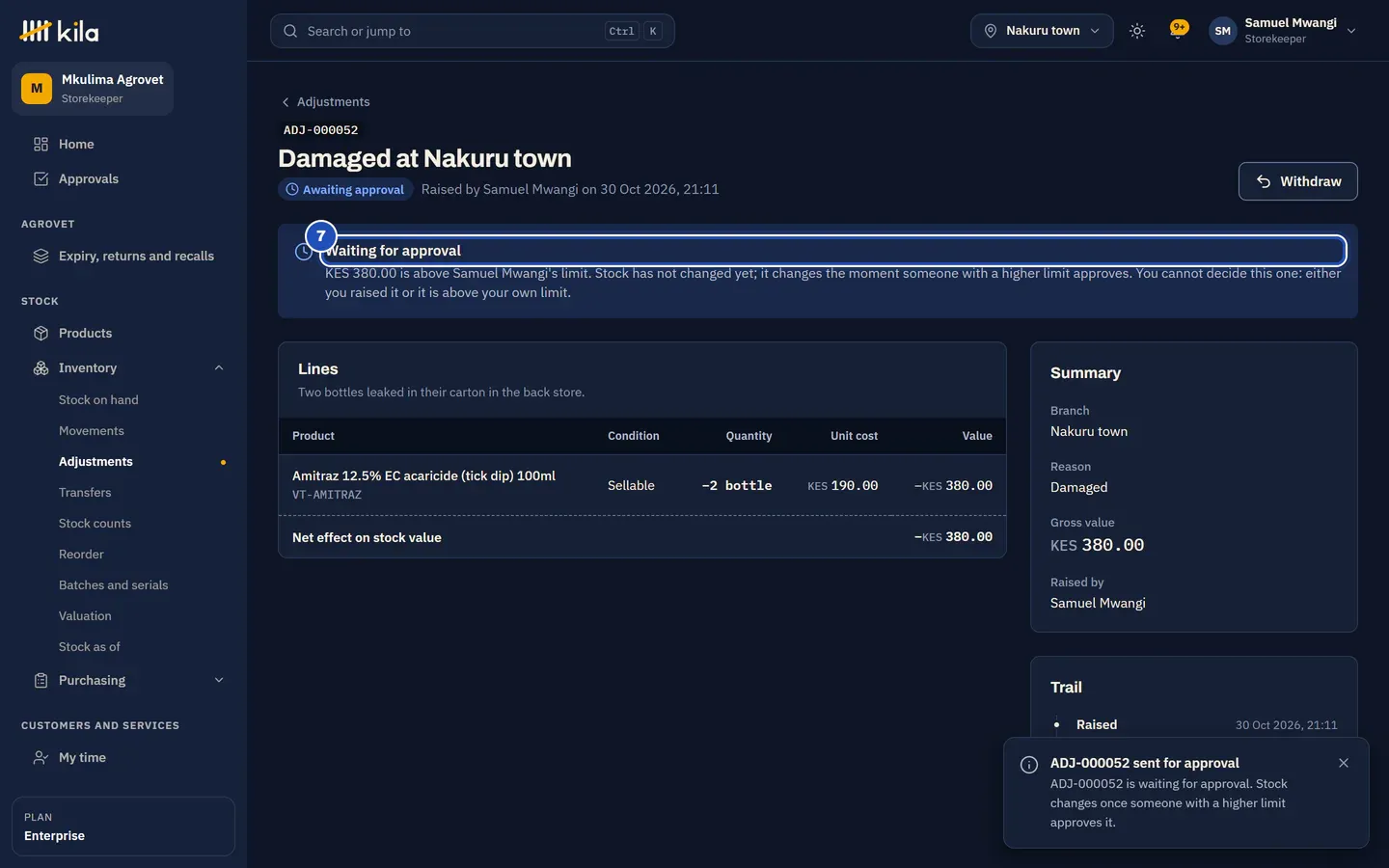Expand the Purchasing section chevron
1389x868 pixels.
click(219, 680)
